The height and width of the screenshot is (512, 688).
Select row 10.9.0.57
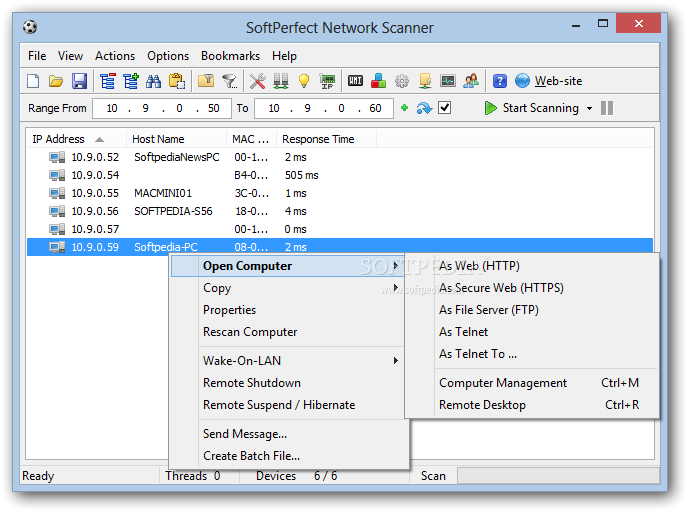(340, 229)
